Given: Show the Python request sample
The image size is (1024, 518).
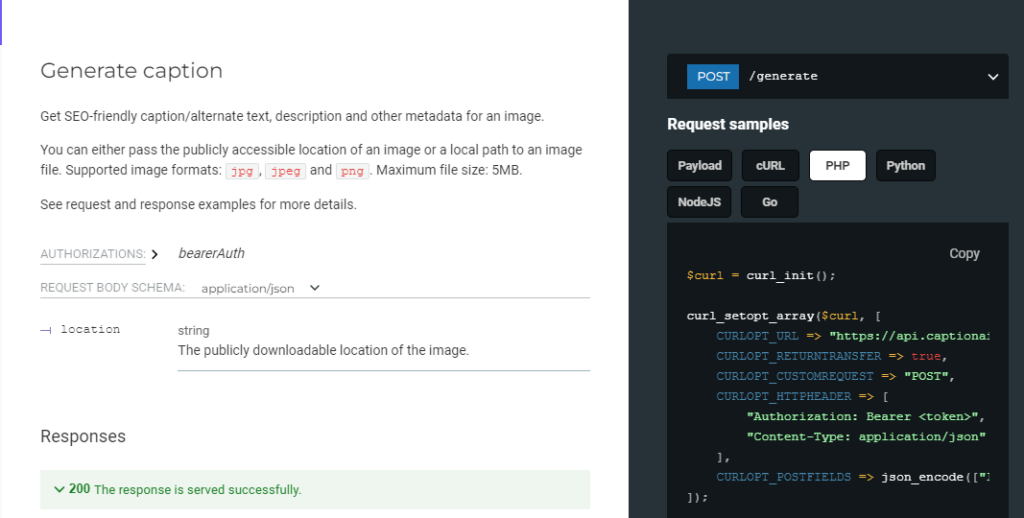Looking at the screenshot, I should (905, 166).
